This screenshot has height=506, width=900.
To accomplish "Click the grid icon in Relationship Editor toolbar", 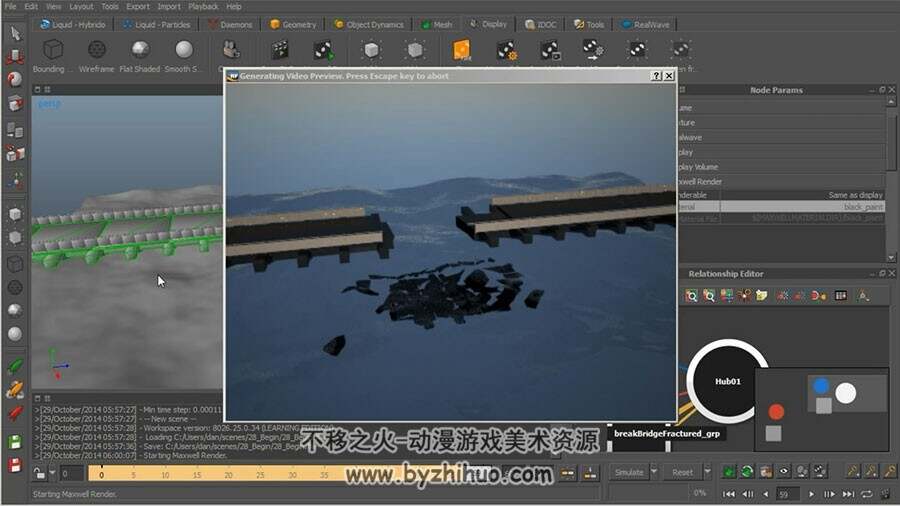I will click(841, 296).
